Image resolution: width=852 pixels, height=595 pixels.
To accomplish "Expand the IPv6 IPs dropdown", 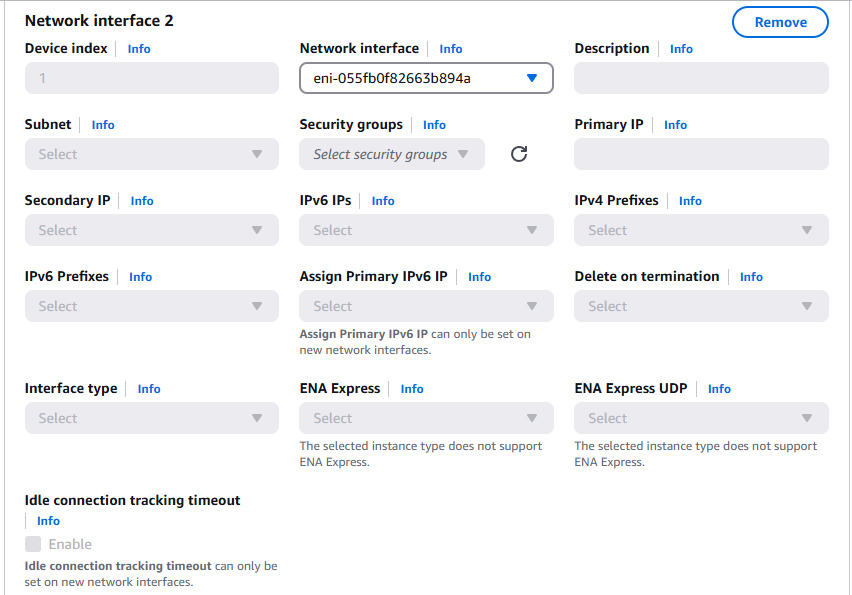I will 426,230.
